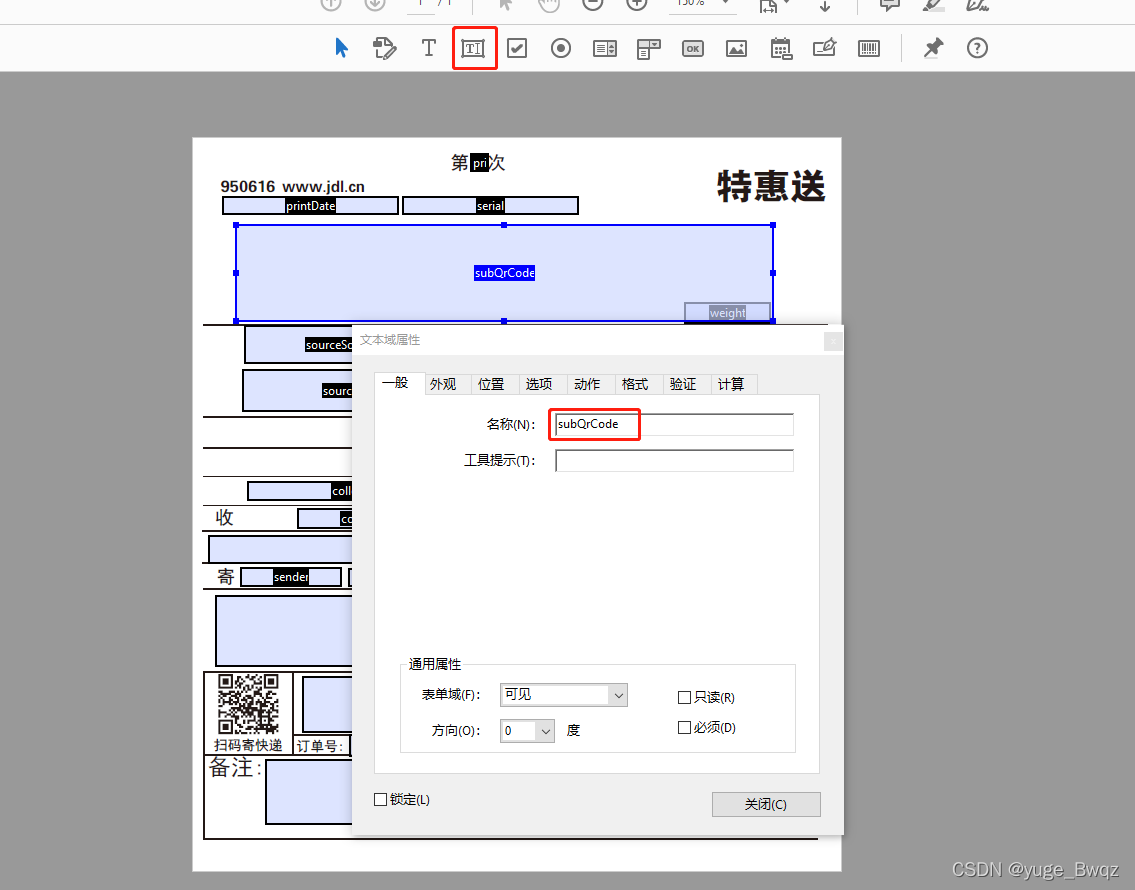Choose the edit text and images tool
The image size is (1135, 890).
click(x=384, y=48)
